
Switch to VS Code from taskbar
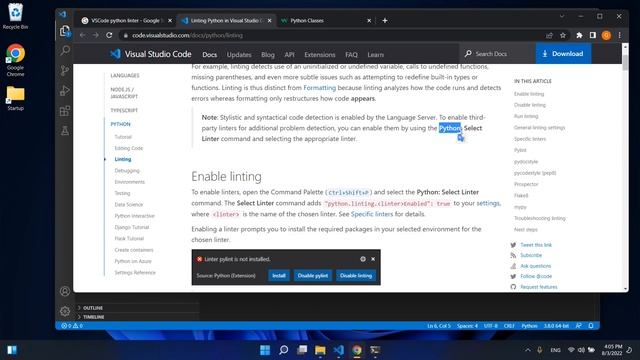click(339, 350)
